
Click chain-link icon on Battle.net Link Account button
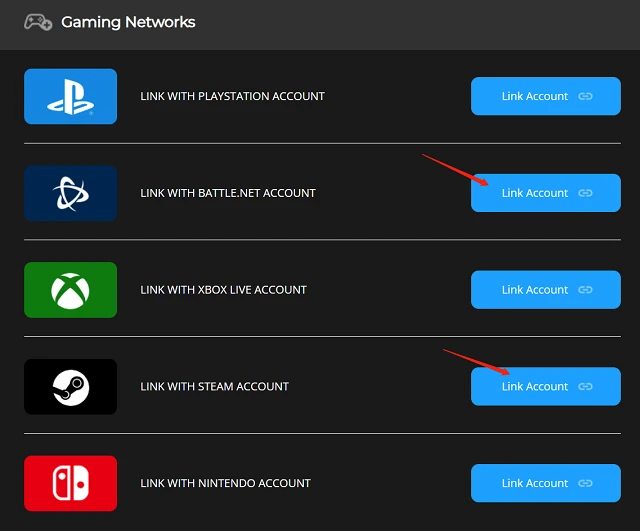pos(586,193)
